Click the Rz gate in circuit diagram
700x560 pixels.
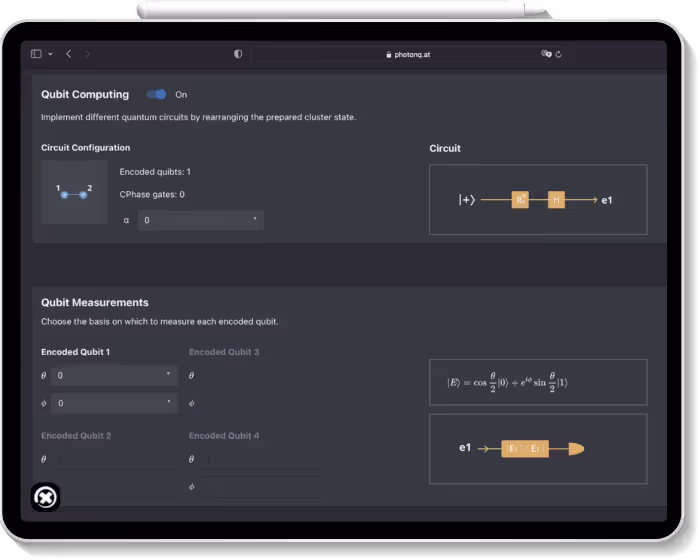(x=521, y=200)
